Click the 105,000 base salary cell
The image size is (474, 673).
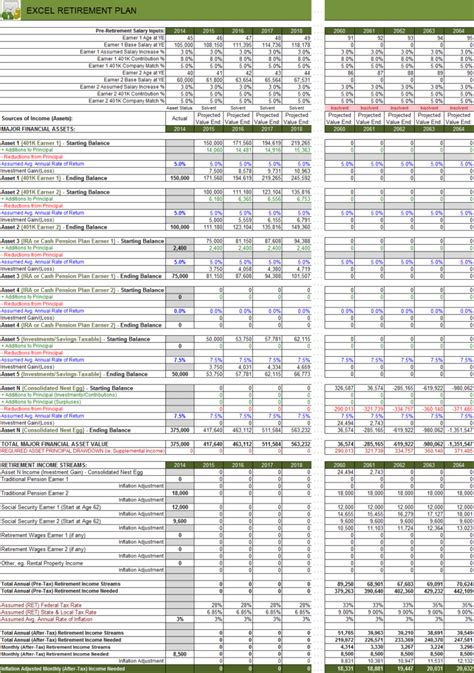(180, 45)
